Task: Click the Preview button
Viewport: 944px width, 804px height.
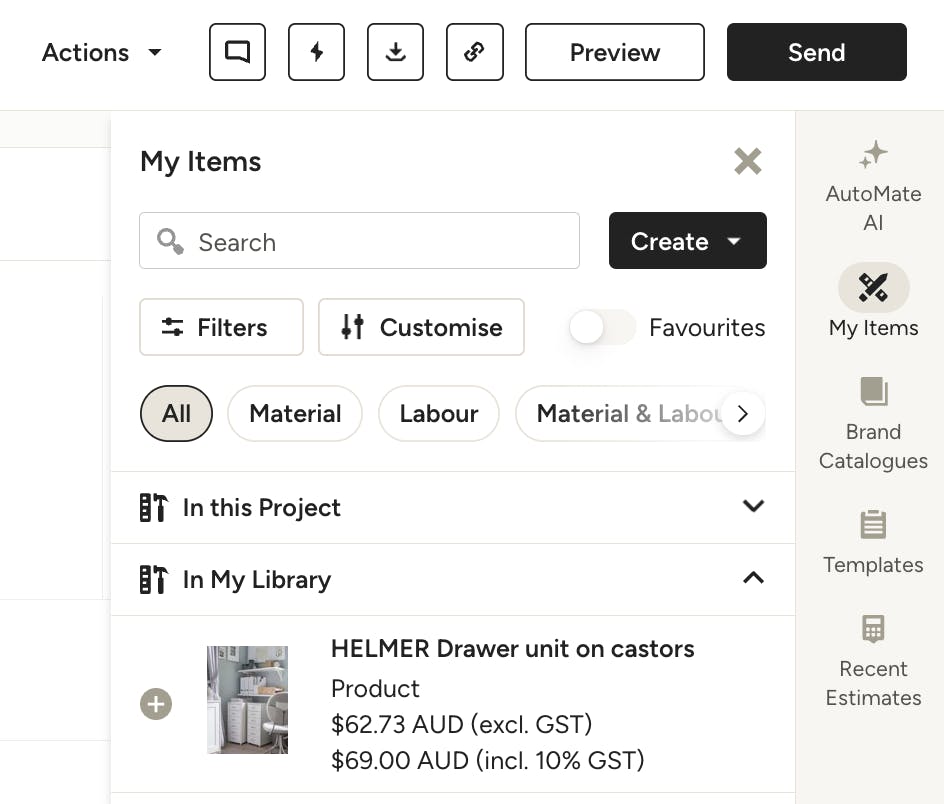Action: [614, 52]
